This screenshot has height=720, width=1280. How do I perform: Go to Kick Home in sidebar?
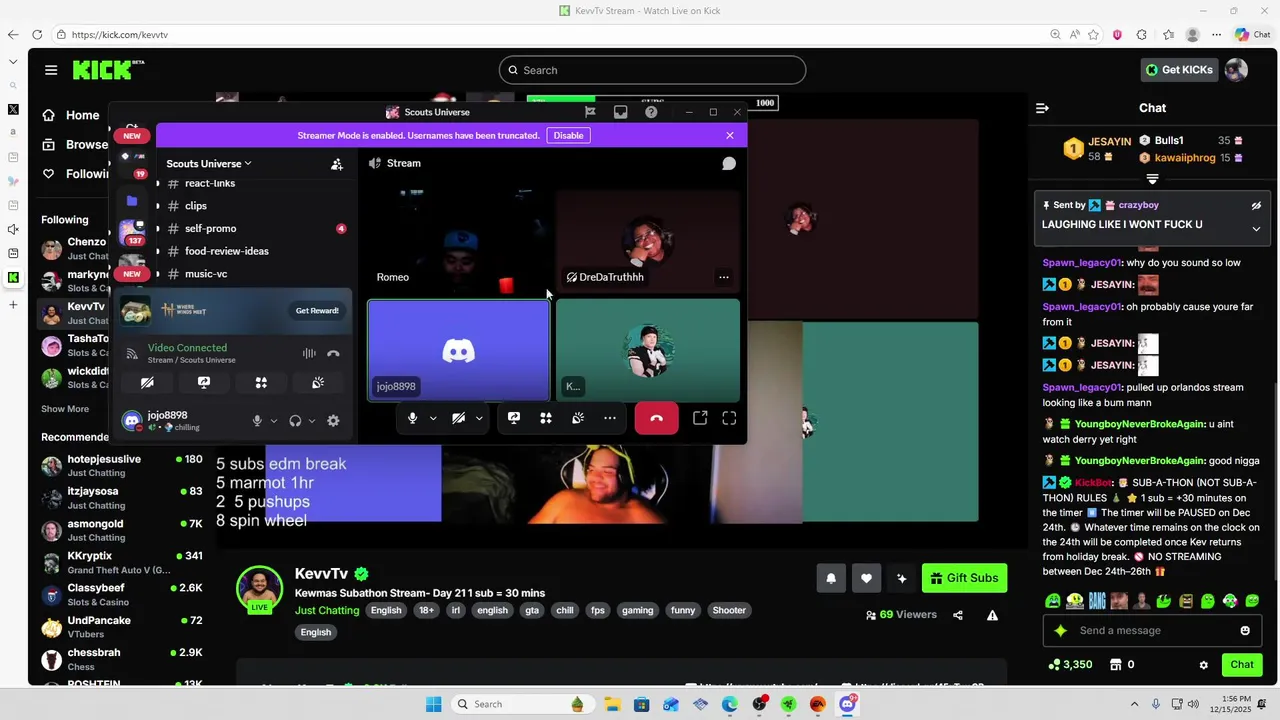click(x=70, y=115)
